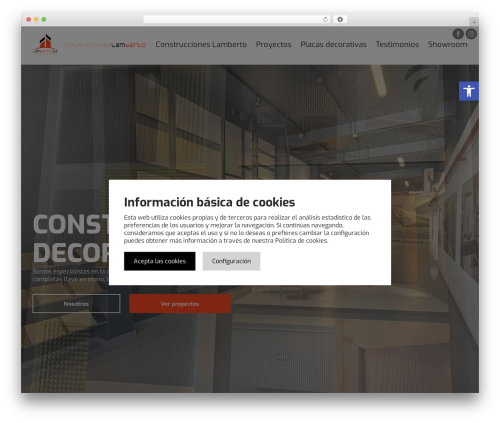Click the browser extension icon beside address bar
The image size is (500, 423).
pos(340,19)
